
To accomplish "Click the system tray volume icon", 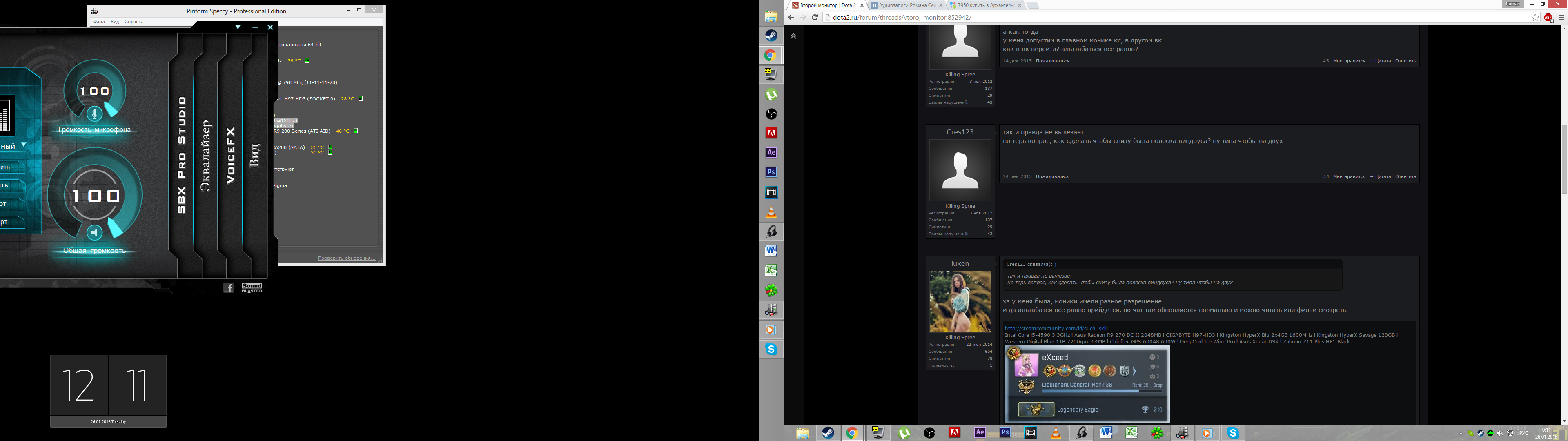I will click(1501, 434).
